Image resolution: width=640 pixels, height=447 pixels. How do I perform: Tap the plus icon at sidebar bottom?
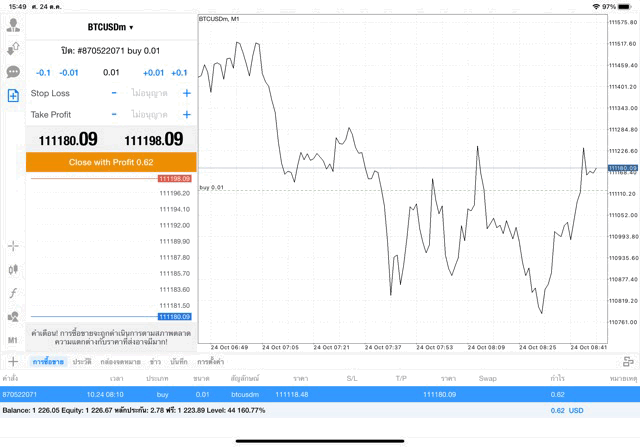pos(13,361)
